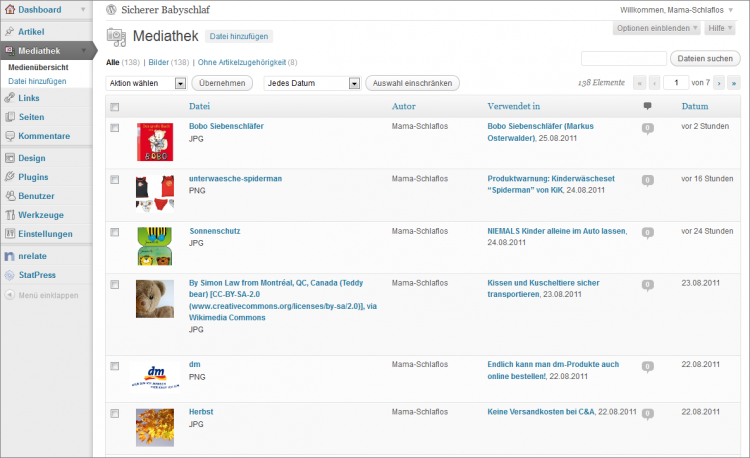The width and height of the screenshot is (750, 458).
Task: Open the teddy bear image thumbnail
Action: (x=155, y=299)
